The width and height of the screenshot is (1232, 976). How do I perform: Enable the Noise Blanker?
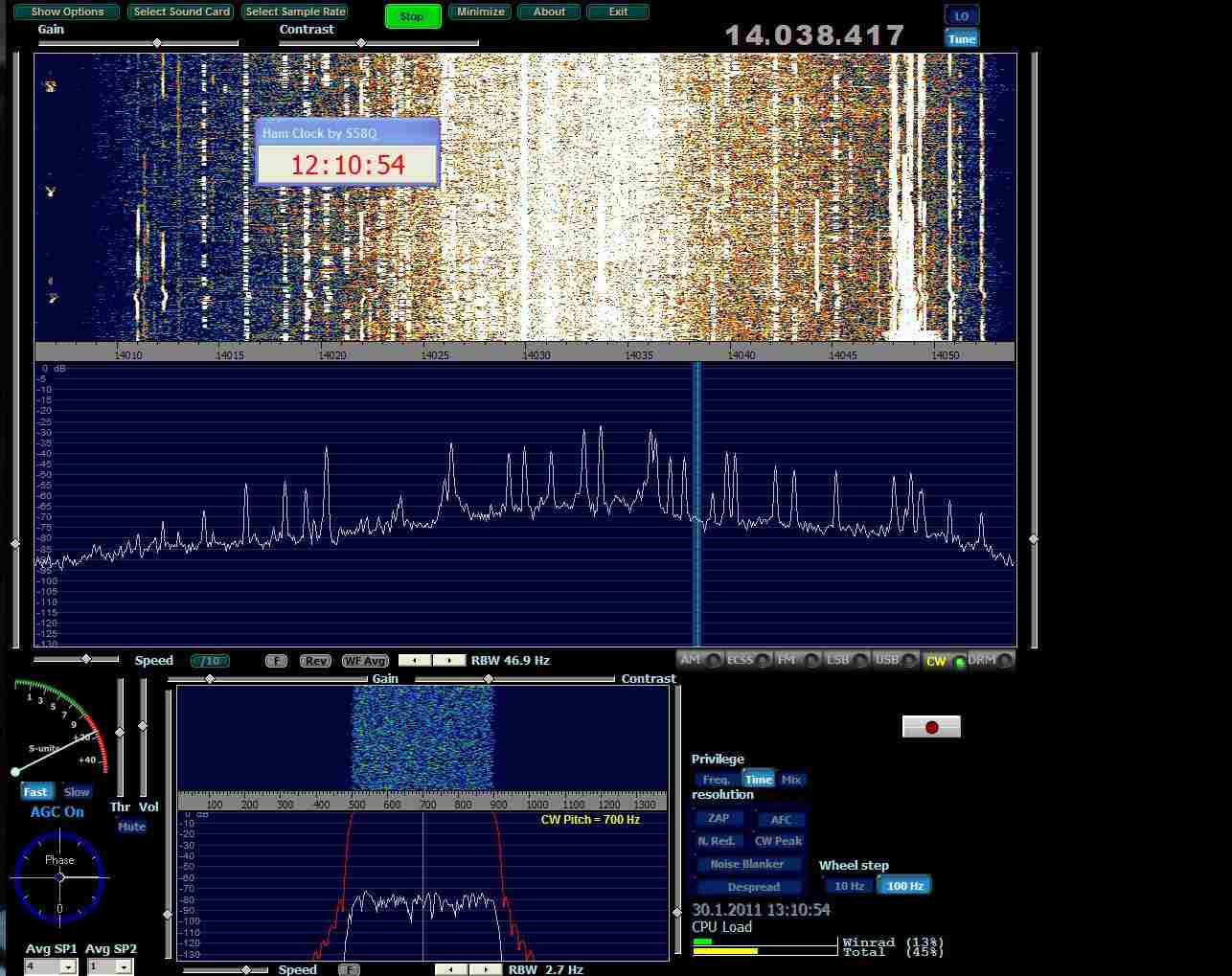[747, 864]
